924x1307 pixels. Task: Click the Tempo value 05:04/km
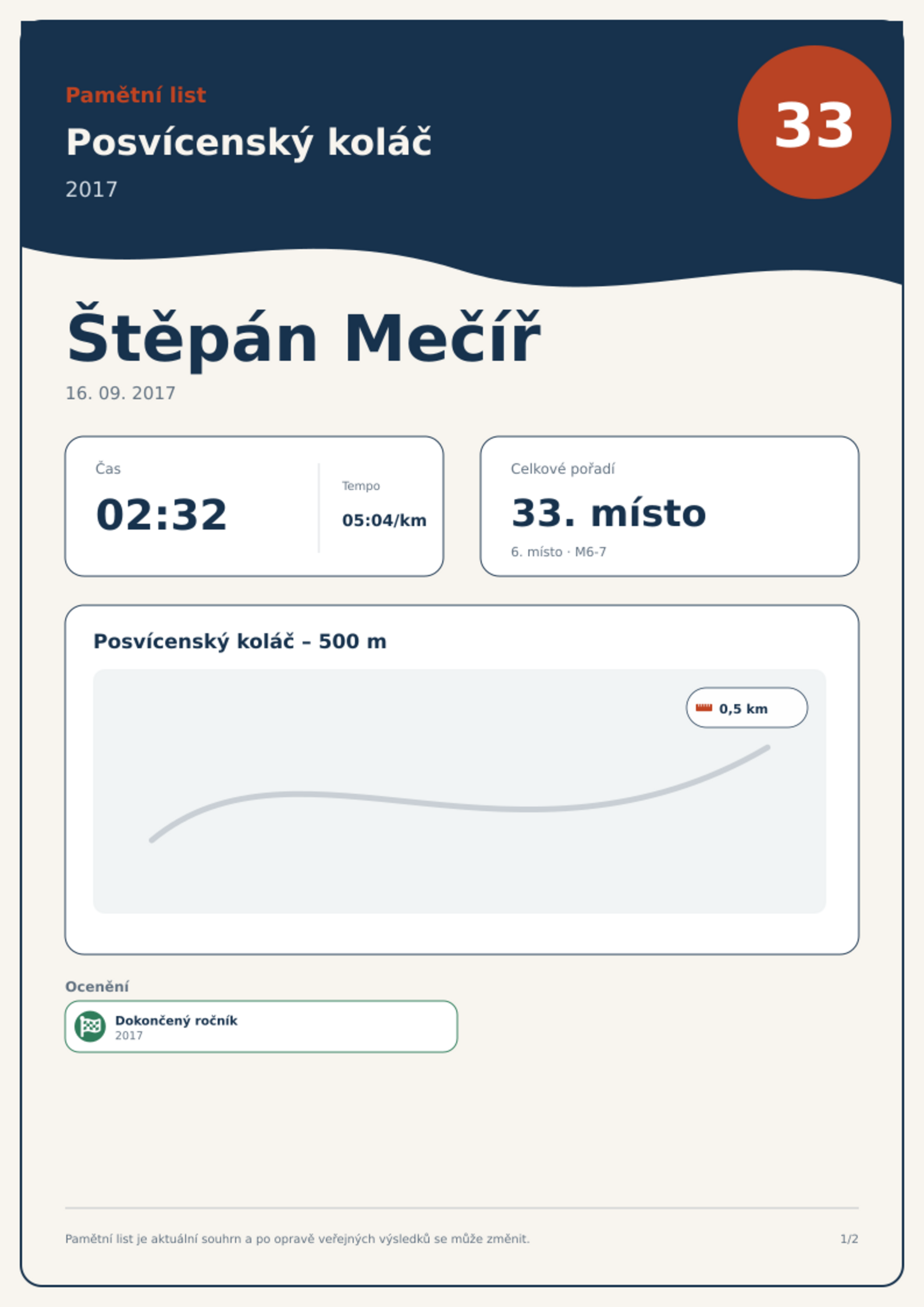[x=384, y=520]
